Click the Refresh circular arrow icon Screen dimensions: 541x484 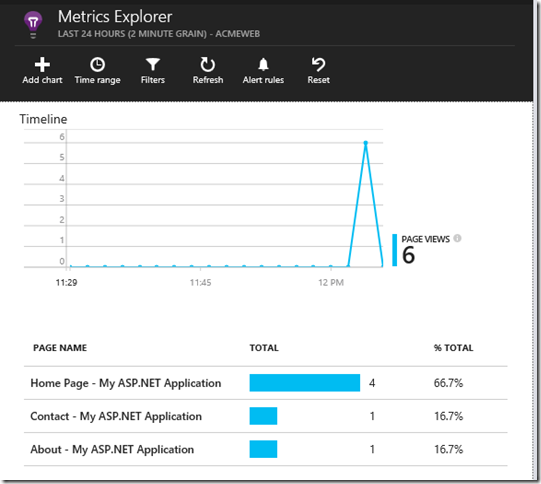tap(208, 65)
